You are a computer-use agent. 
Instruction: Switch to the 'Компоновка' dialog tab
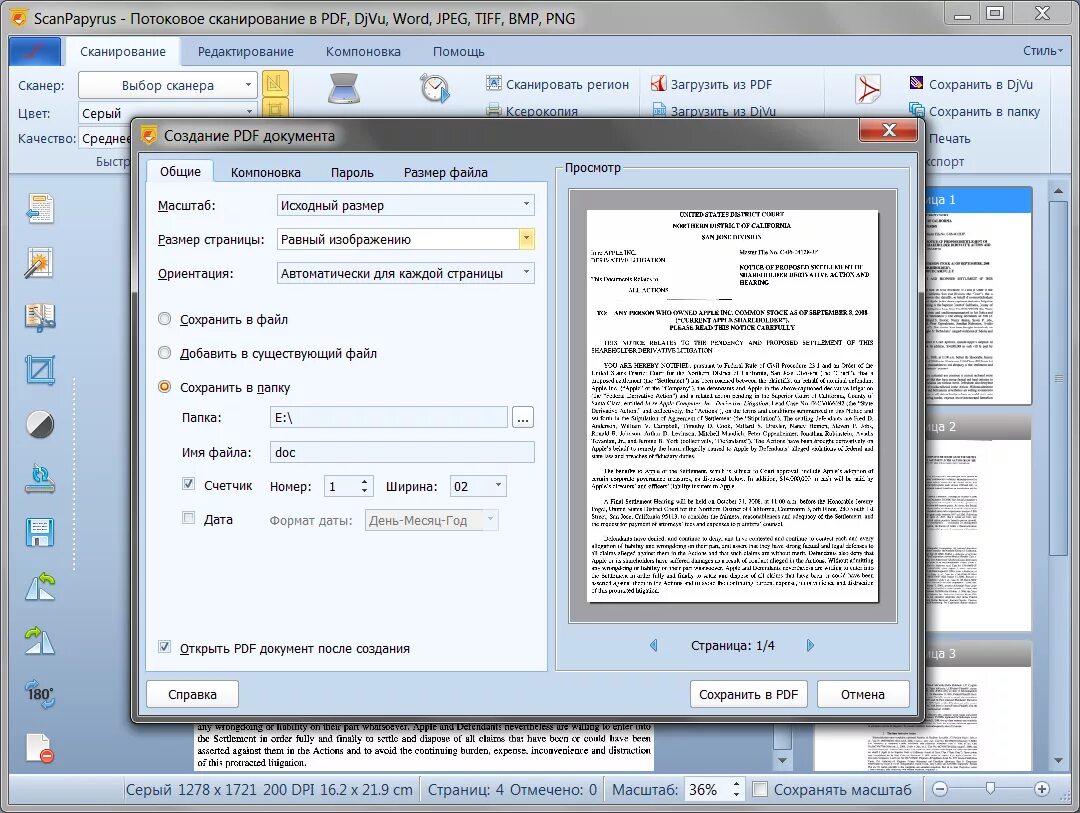click(265, 172)
